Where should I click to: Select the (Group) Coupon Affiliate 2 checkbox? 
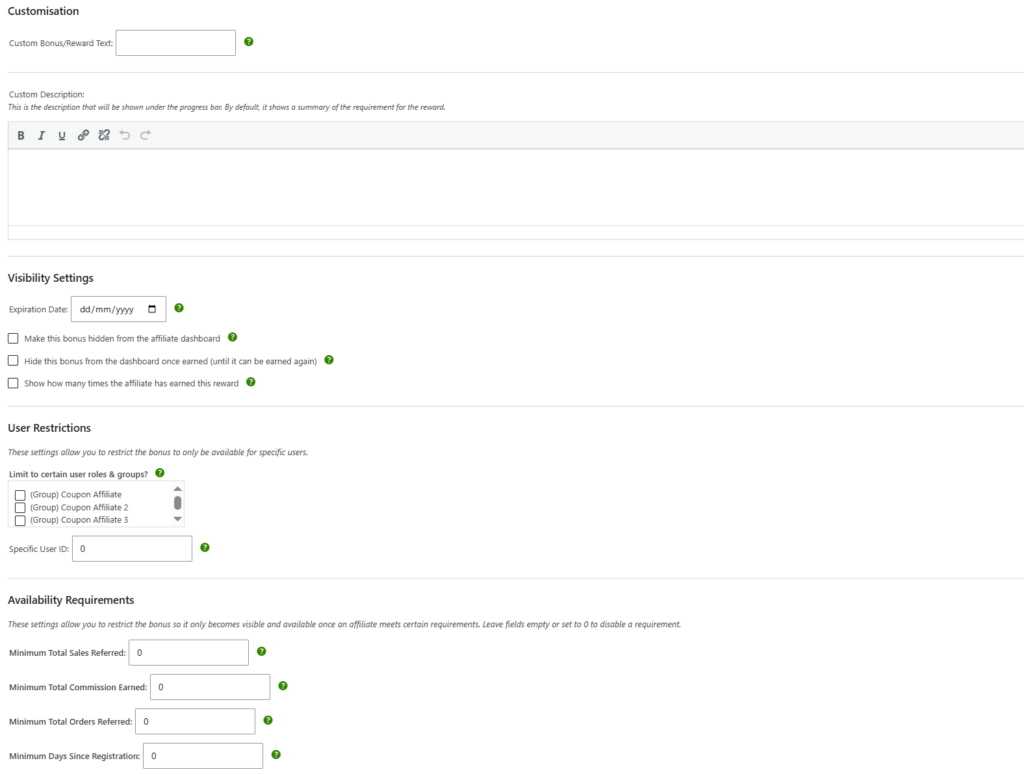pyautogui.click(x=20, y=508)
